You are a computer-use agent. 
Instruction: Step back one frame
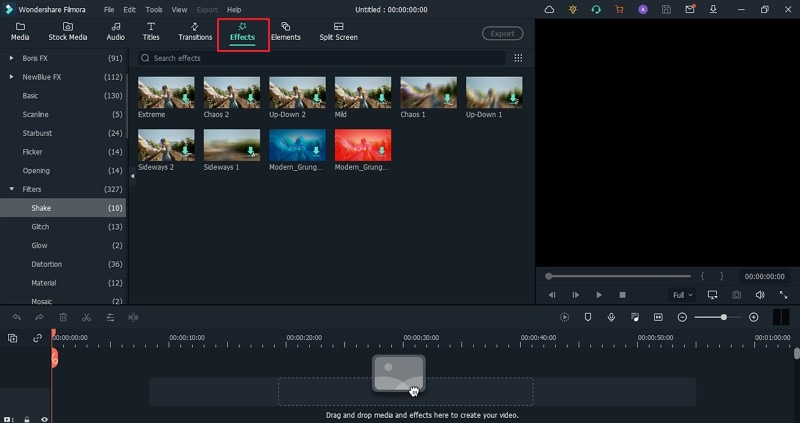click(x=552, y=295)
